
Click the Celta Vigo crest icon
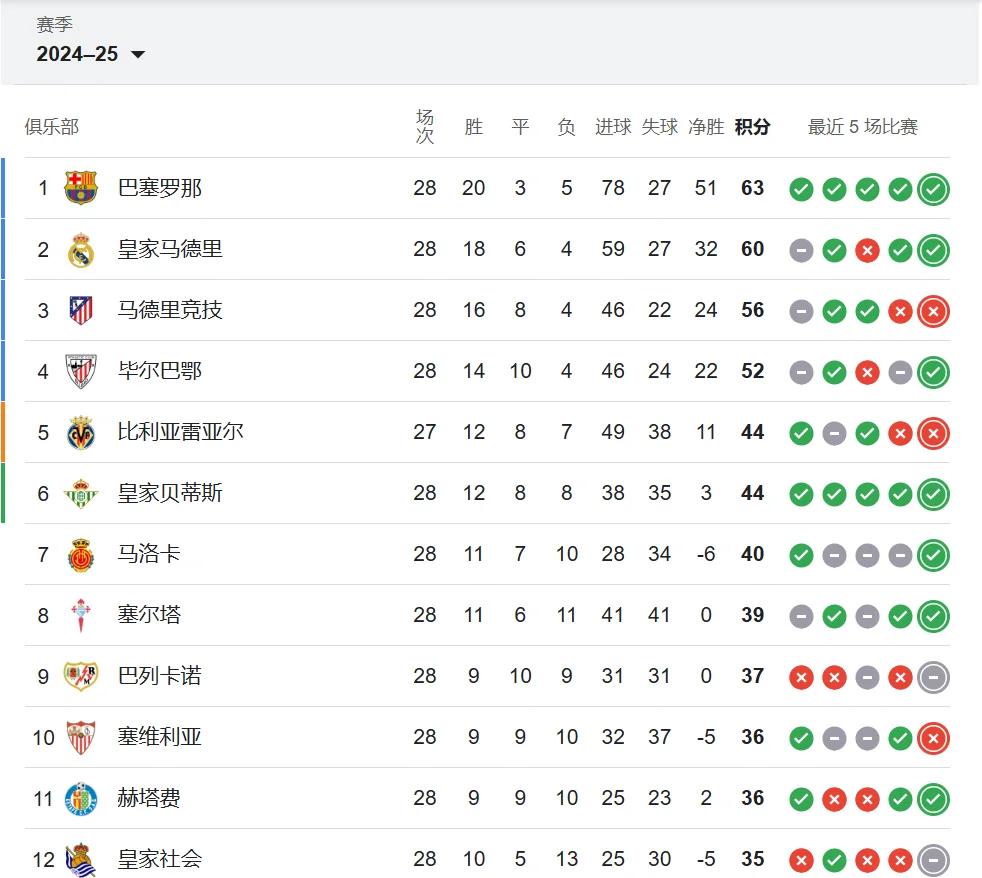pyautogui.click(x=81, y=615)
